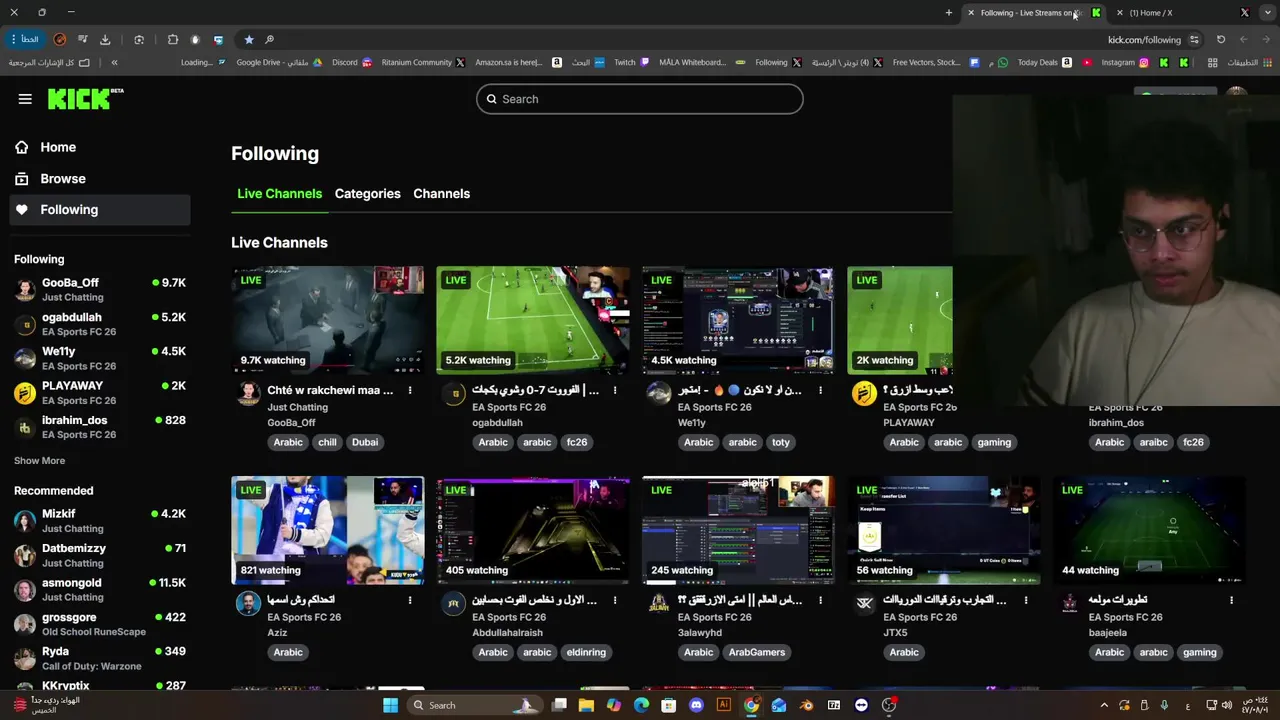1280x720 pixels.
Task: Click the eldinring tag
Action: (586, 652)
